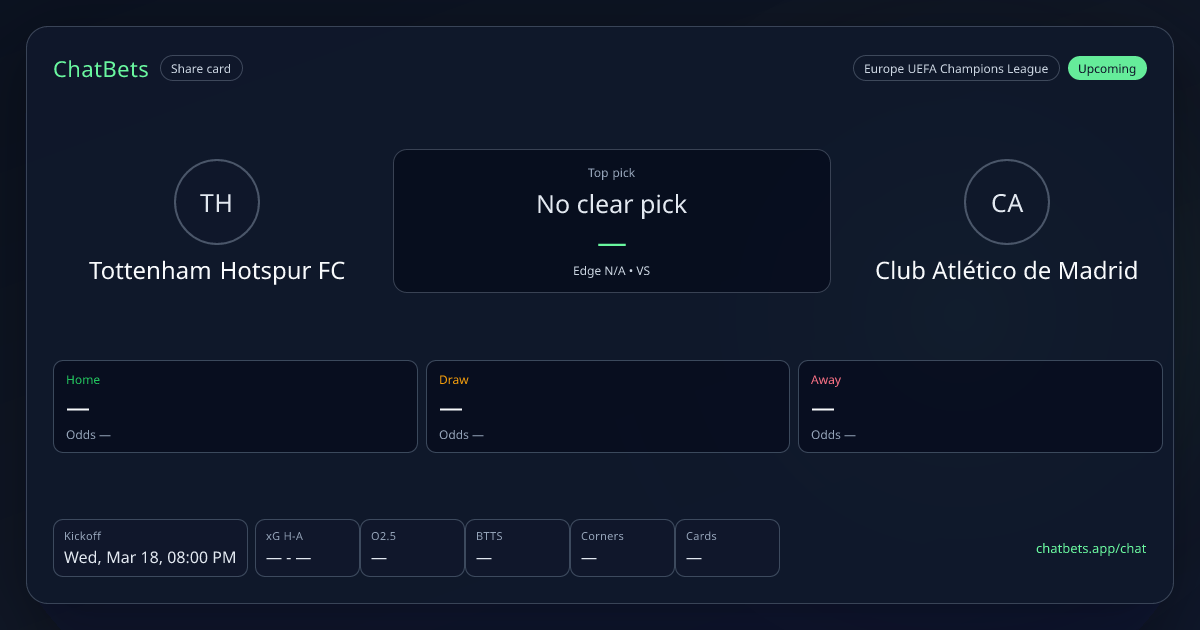The height and width of the screenshot is (630, 1200).
Task: Click the BTTS stat tile
Action: (517, 548)
